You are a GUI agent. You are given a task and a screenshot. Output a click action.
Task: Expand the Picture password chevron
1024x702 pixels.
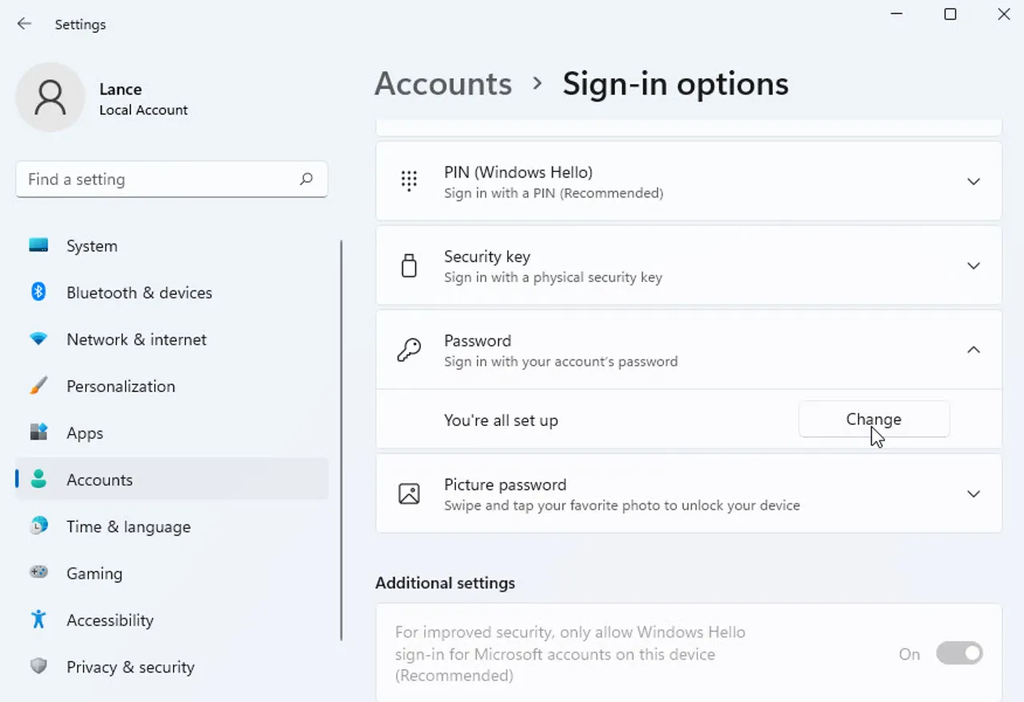(973, 494)
